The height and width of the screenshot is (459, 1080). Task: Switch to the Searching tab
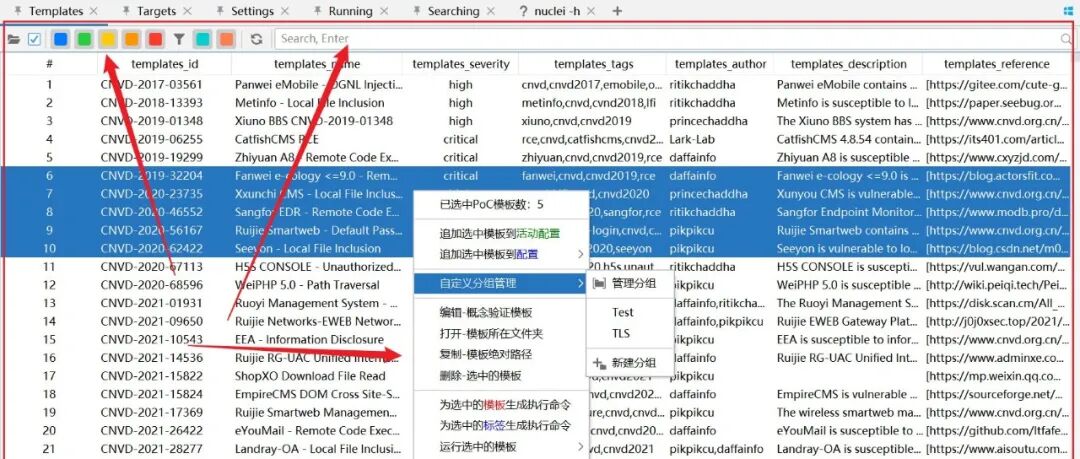tap(453, 11)
